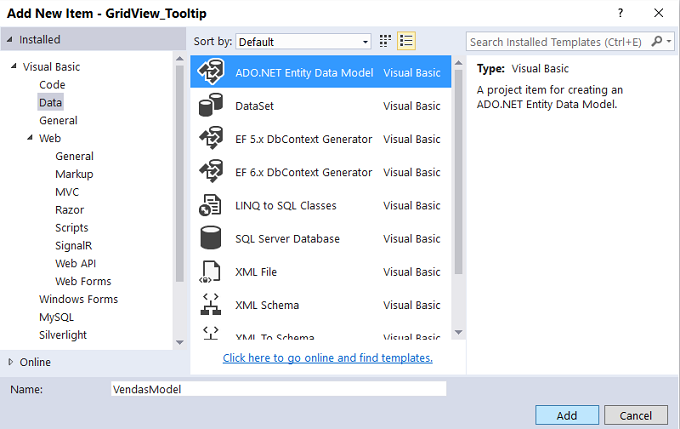Collapse the Web tree node
Screen dimensions: 680x429
click(30, 138)
